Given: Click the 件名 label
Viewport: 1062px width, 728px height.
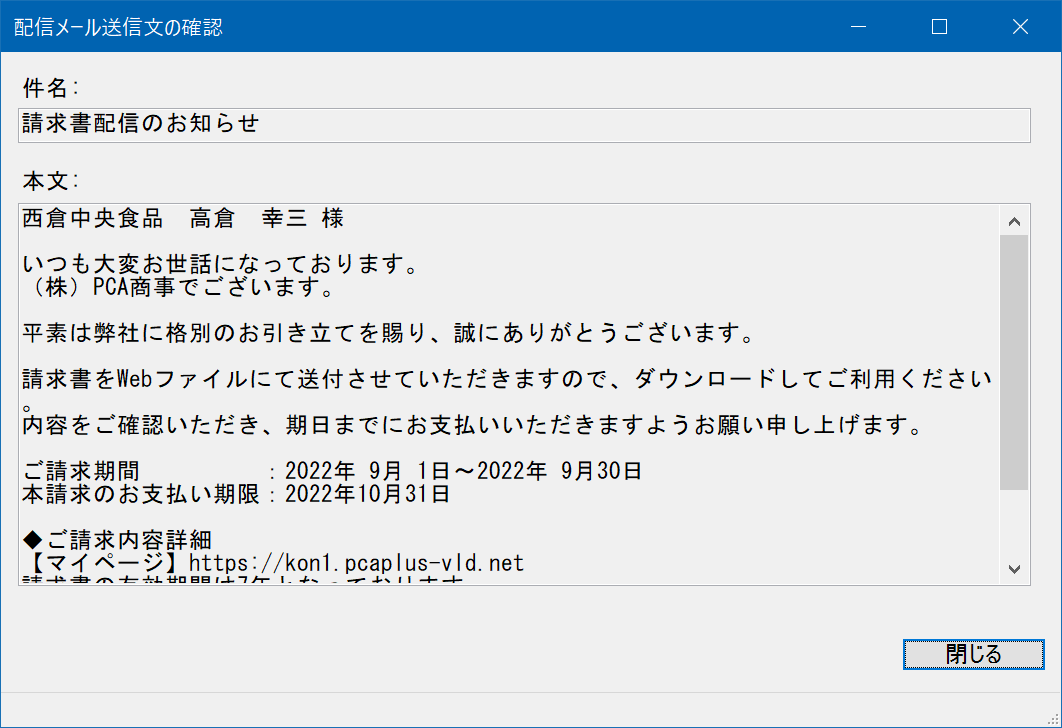Looking at the screenshot, I should 51,88.
